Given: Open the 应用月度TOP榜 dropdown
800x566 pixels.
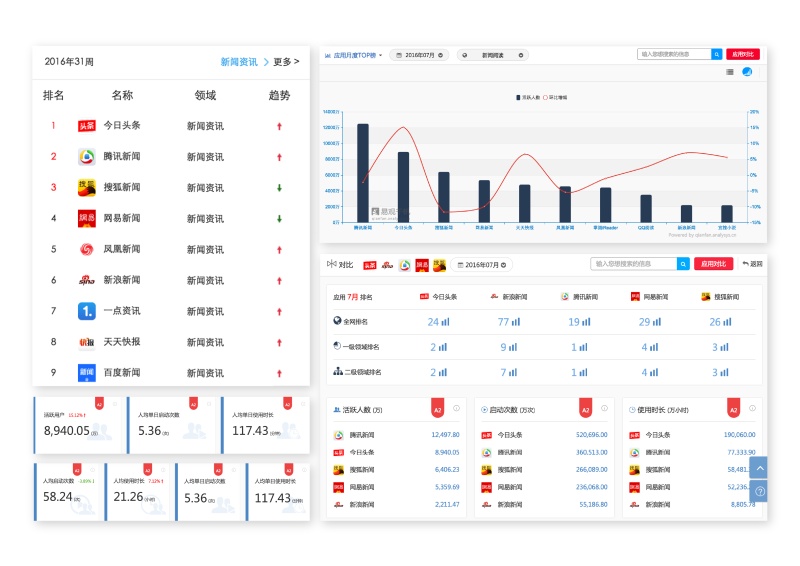Looking at the screenshot, I should tap(354, 55).
